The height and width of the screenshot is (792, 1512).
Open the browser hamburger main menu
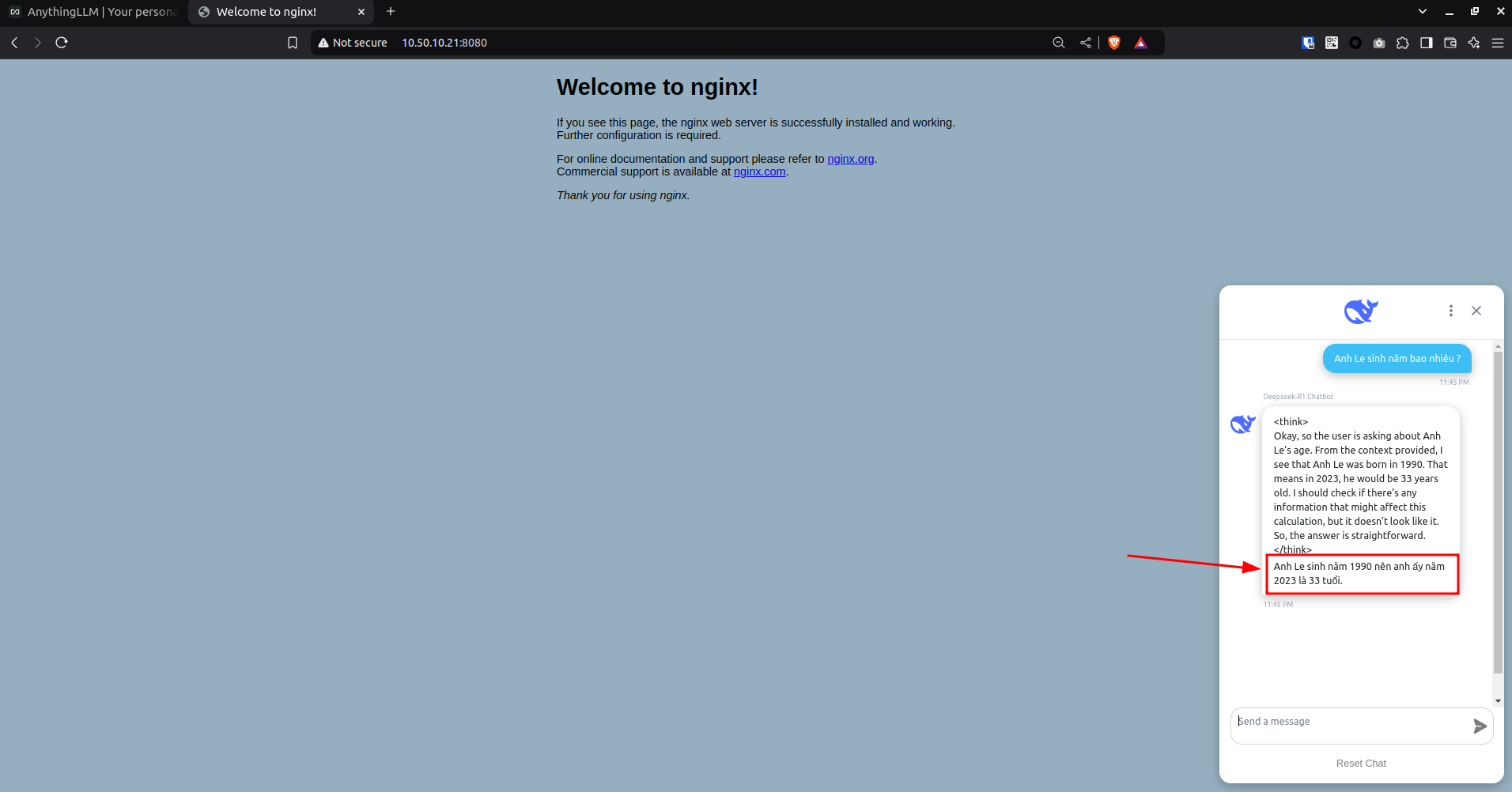tap(1498, 43)
